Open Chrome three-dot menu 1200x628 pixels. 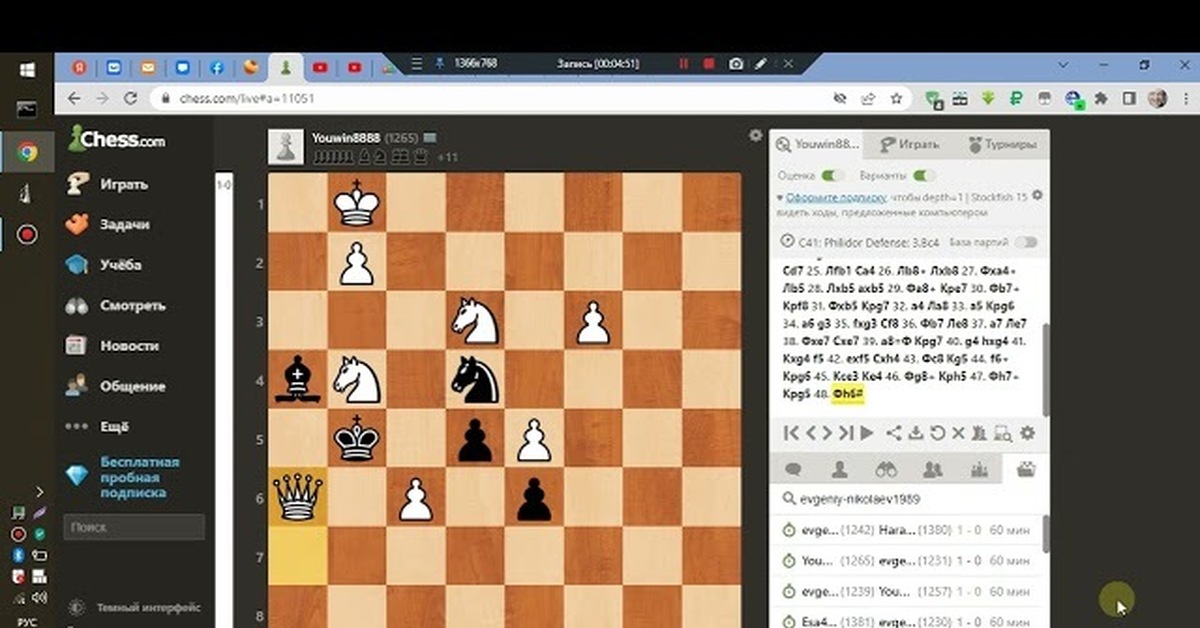point(1184,99)
